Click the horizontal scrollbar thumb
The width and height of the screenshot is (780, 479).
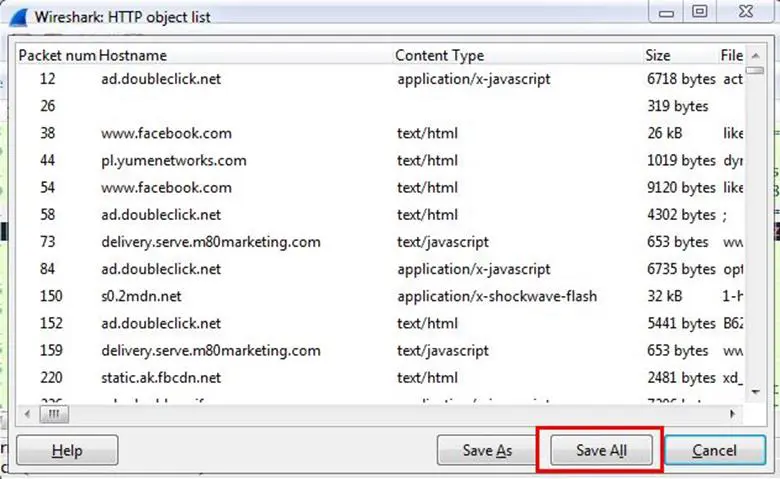(52, 412)
